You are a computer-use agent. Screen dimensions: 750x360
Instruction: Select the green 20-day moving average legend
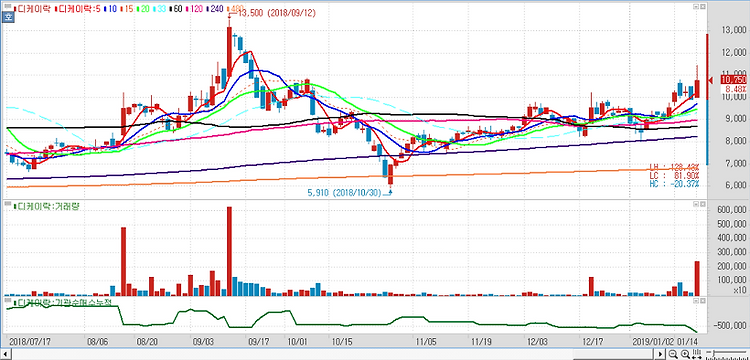[x=143, y=9]
